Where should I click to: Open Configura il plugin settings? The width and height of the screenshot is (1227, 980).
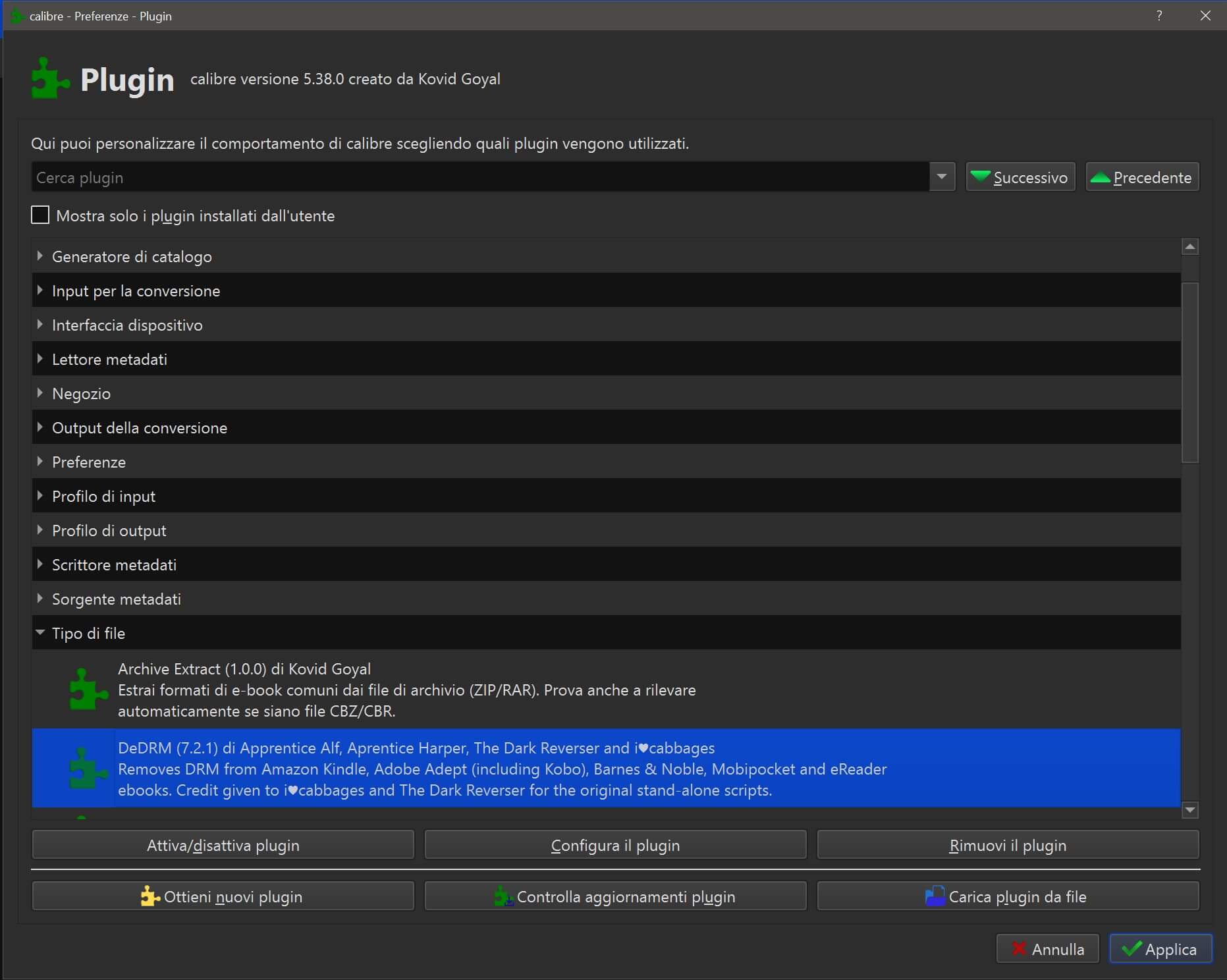tap(615, 845)
